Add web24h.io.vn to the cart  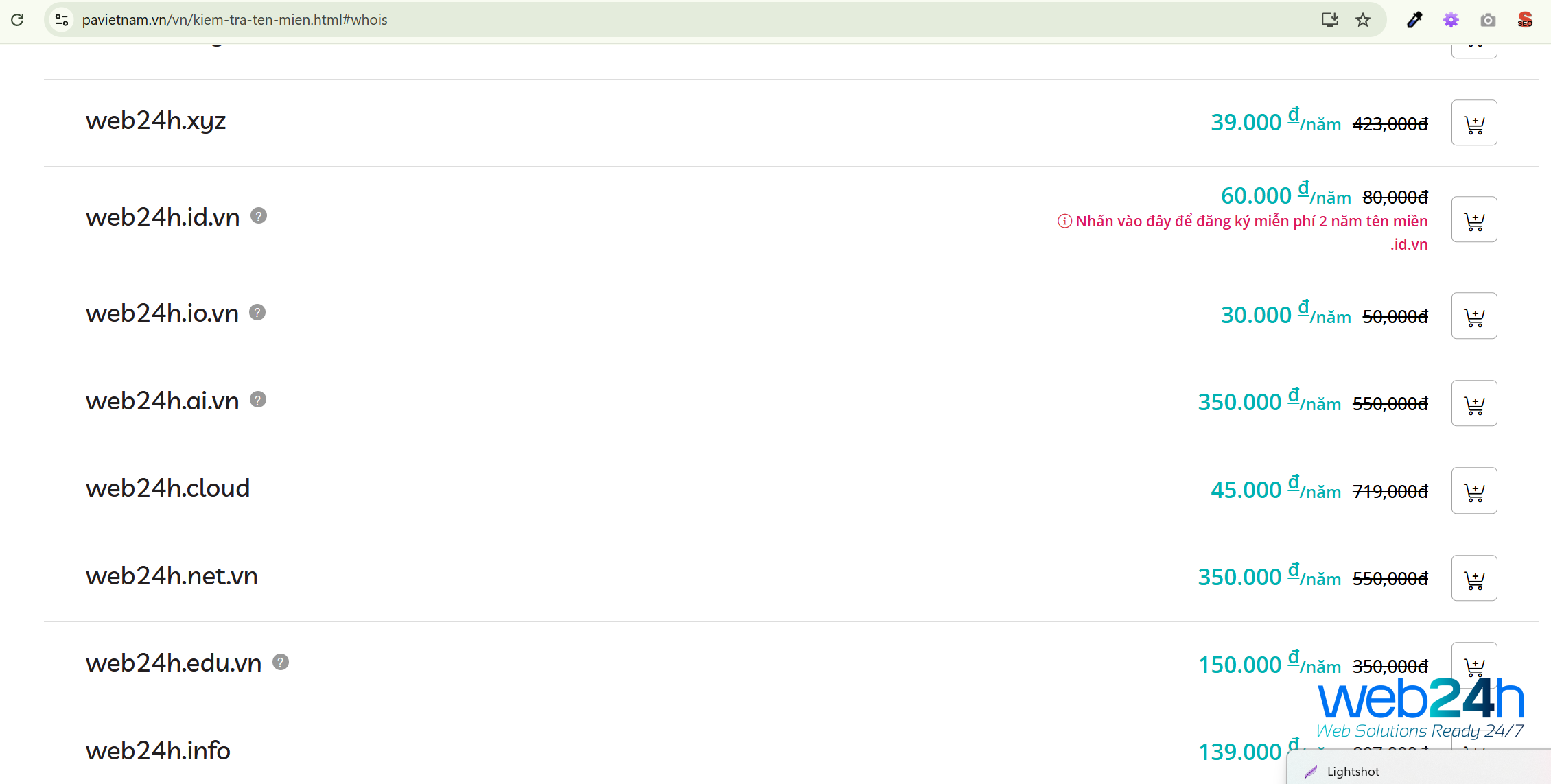tap(1473, 316)
